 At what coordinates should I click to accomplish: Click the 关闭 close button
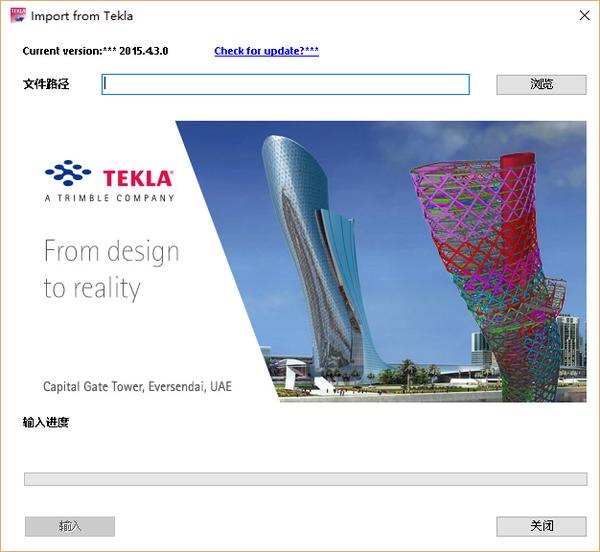point(541,526)
